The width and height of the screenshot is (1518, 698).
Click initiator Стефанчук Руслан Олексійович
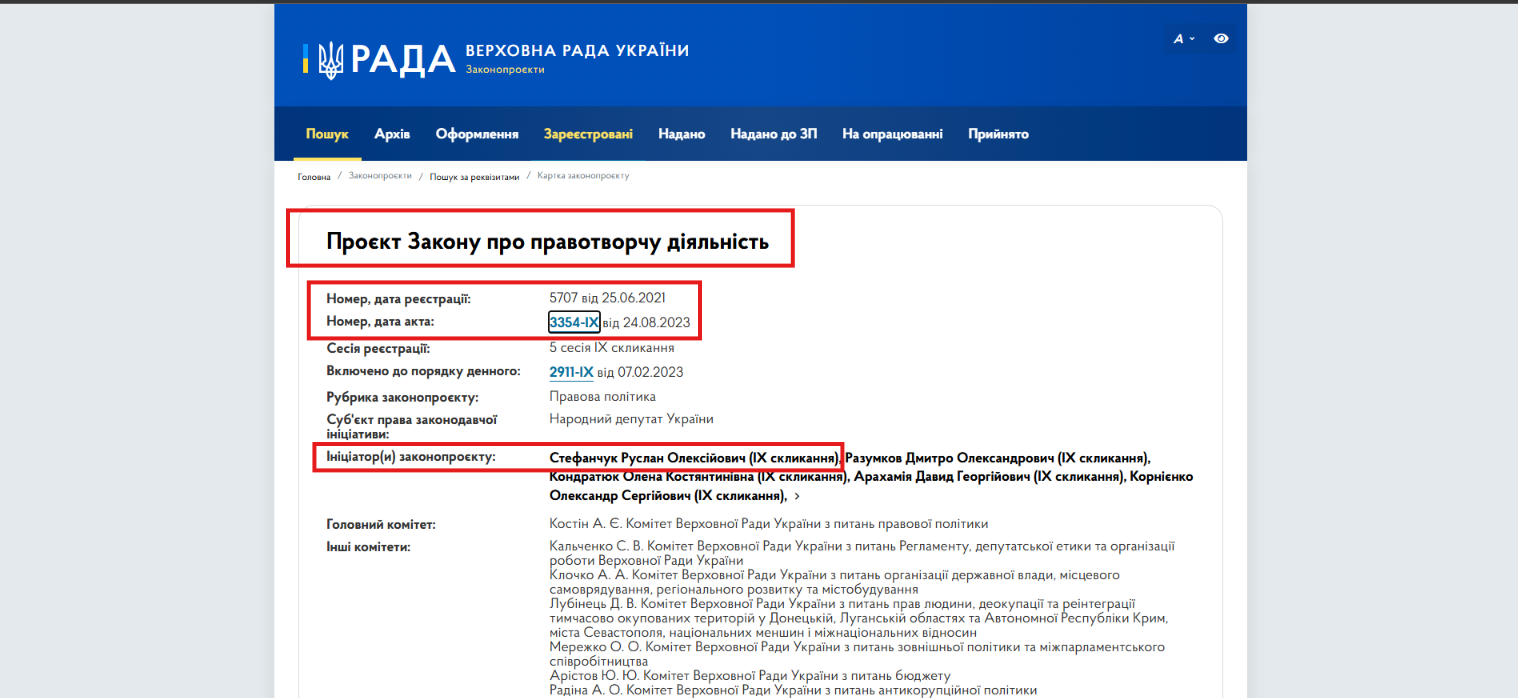tap(695, 458)
